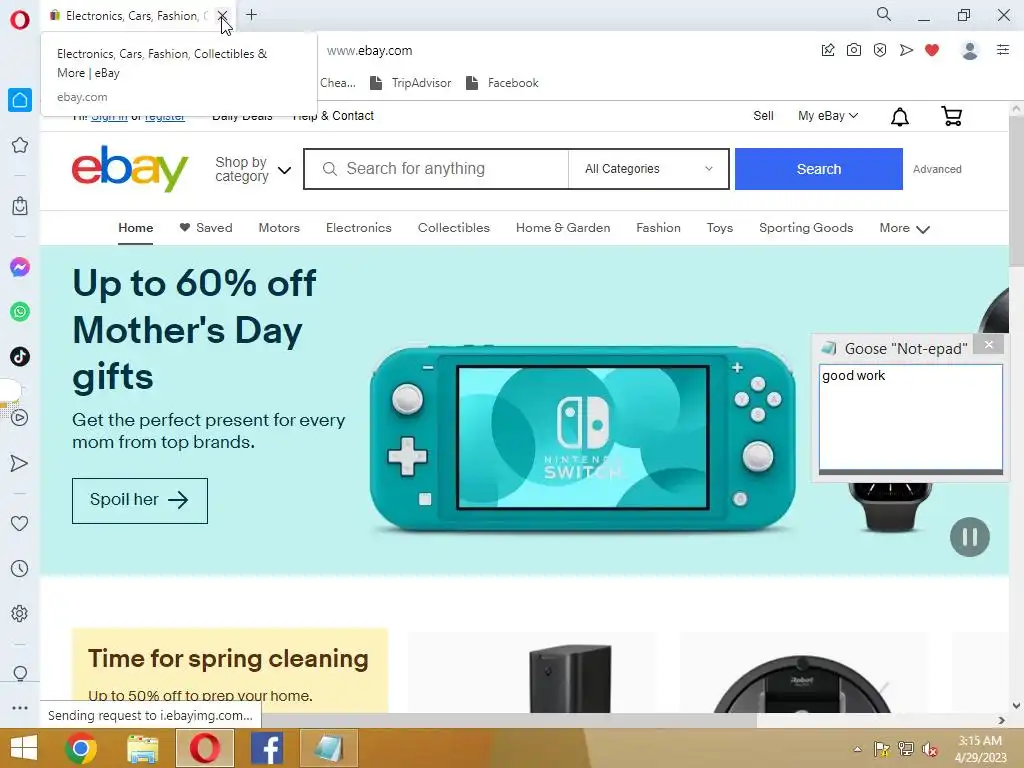Image resolution: width=1024 pixels, height=768 pixels.
Task: Open Messenger in the Opera sidebar
Action: pos(20,267)
